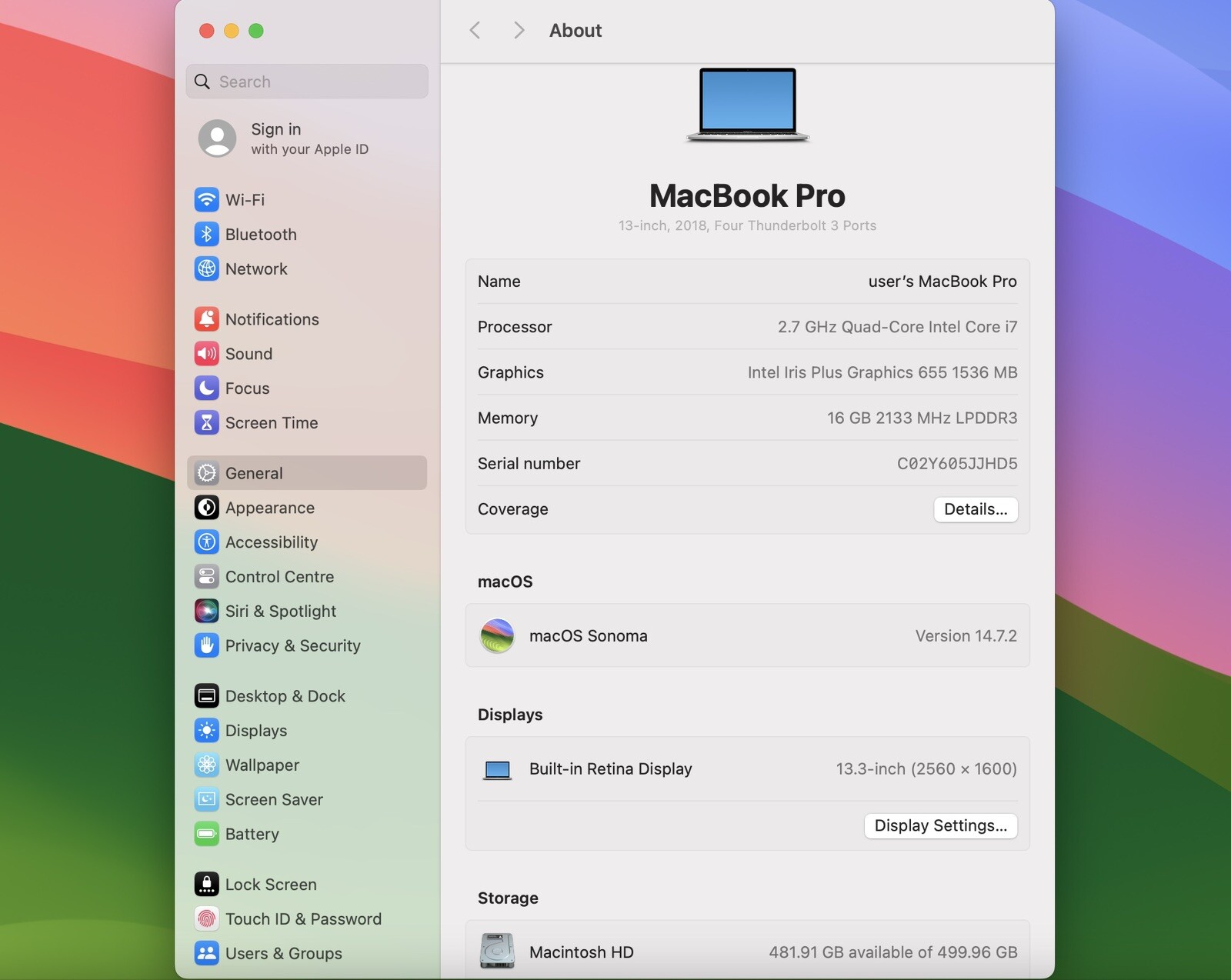Go forward using the right chevron
The image size is (1231, 980).
coord(519,31)
